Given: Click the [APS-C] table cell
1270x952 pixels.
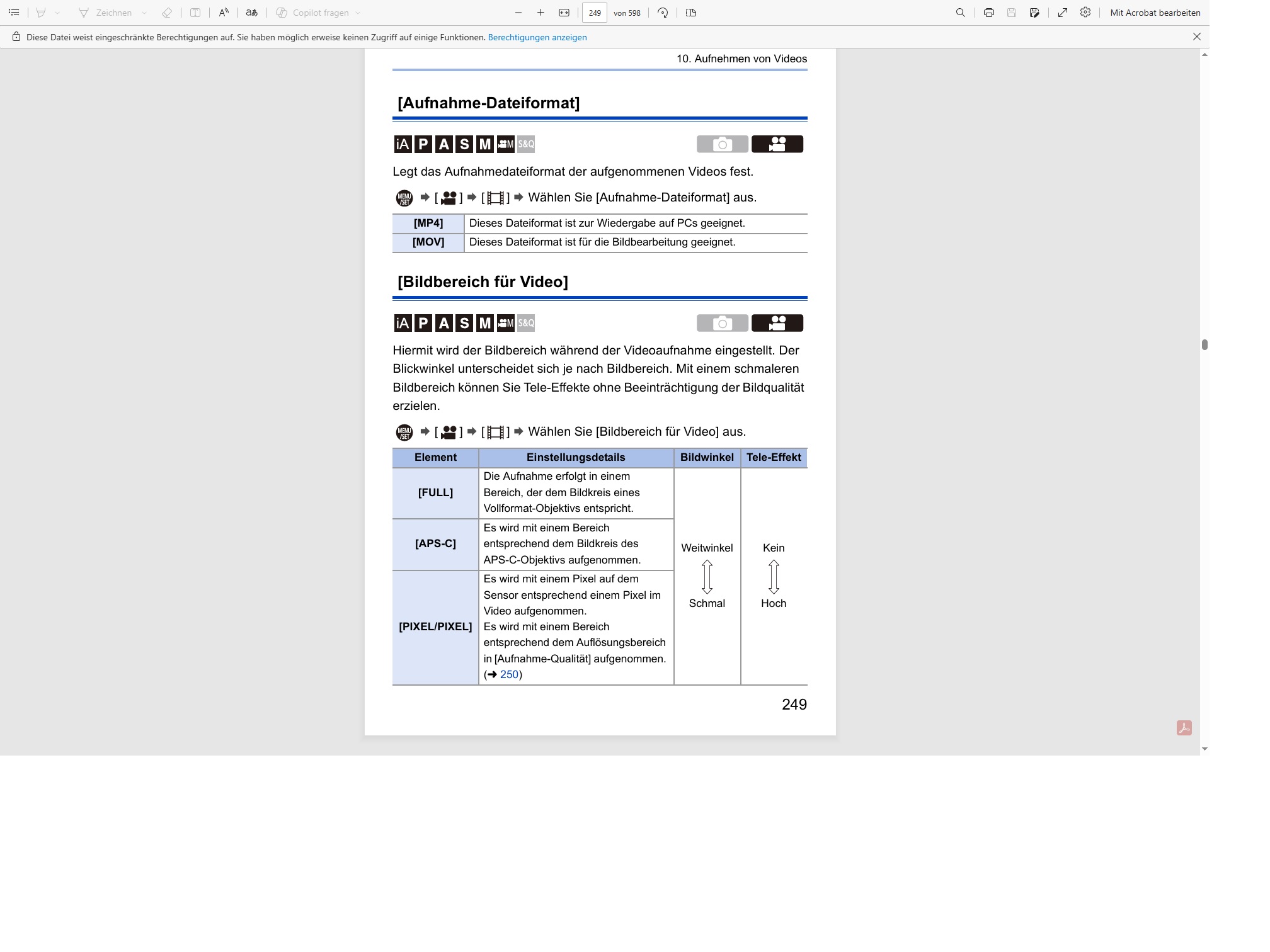Looking at the screenshot, I should 435,544.
